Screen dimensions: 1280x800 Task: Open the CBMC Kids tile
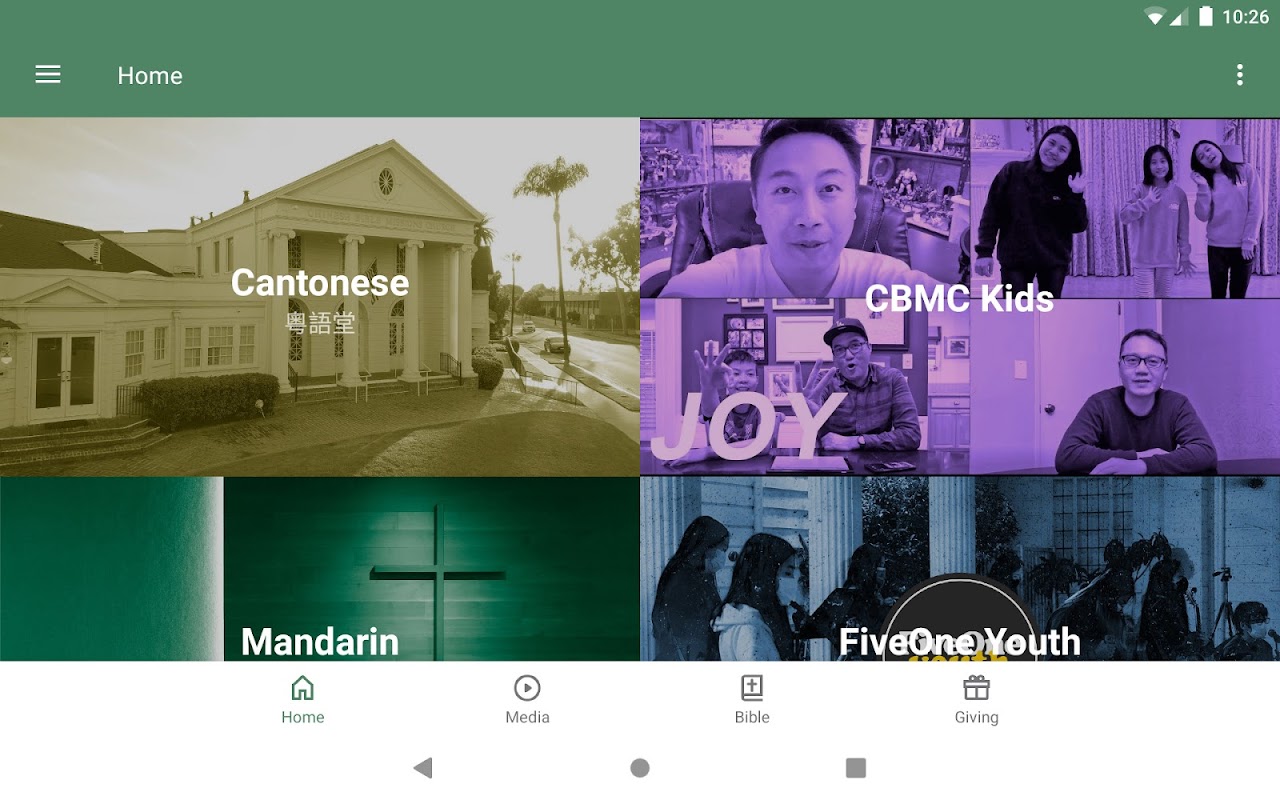tap(960, 297)
